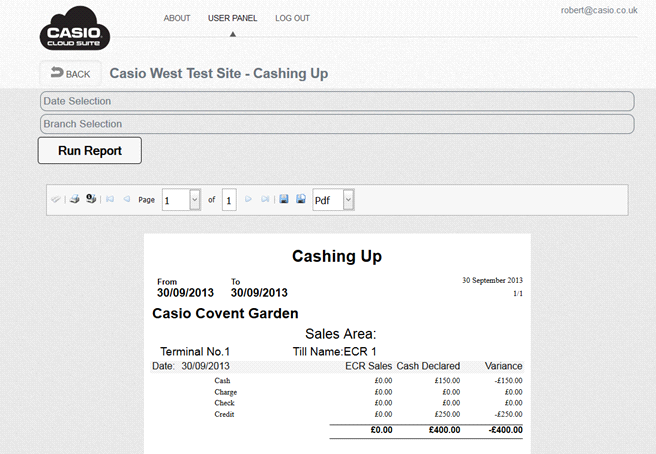Go to next report page

[248, 199]
